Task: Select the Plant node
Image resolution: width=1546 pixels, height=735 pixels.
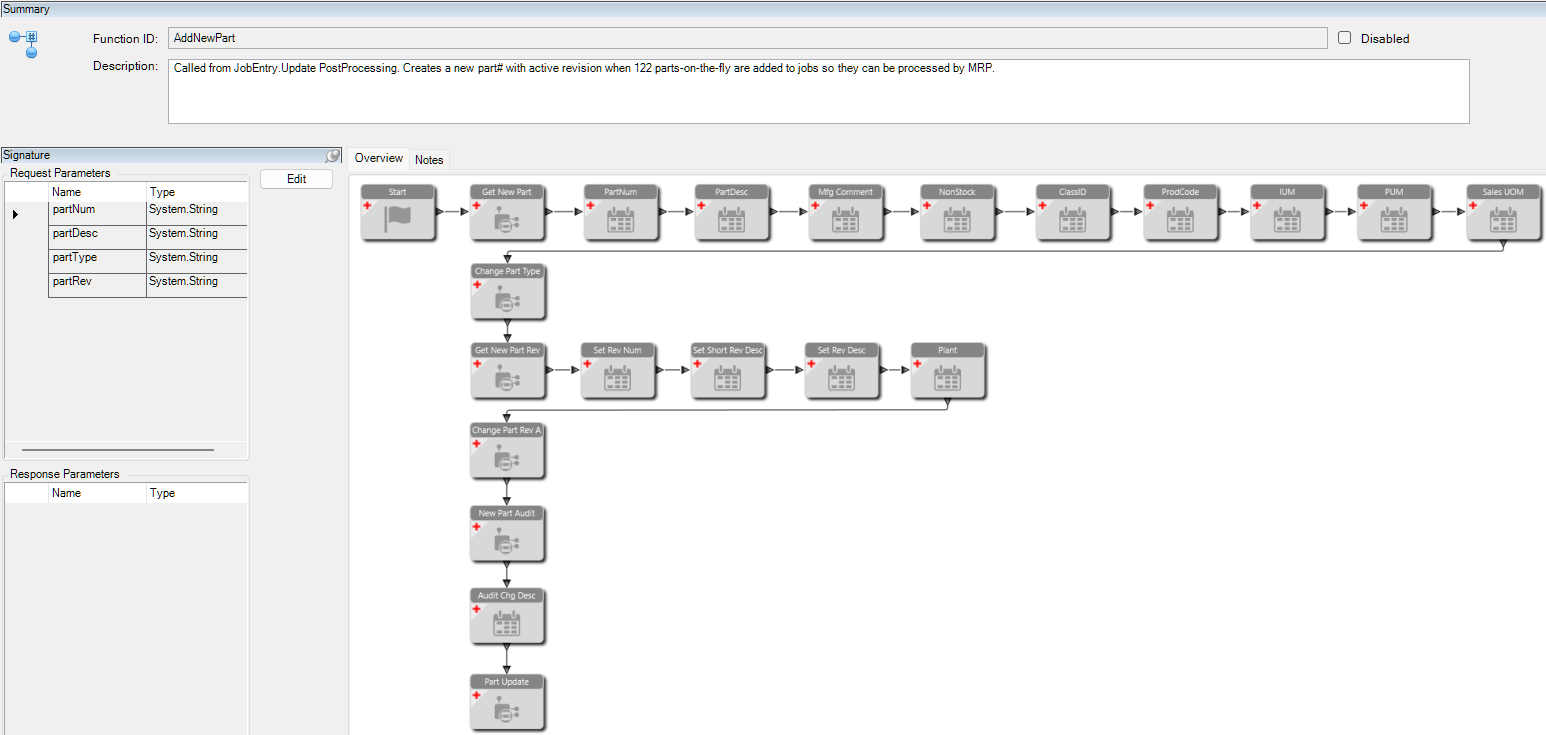Action: tap(948, 371)
